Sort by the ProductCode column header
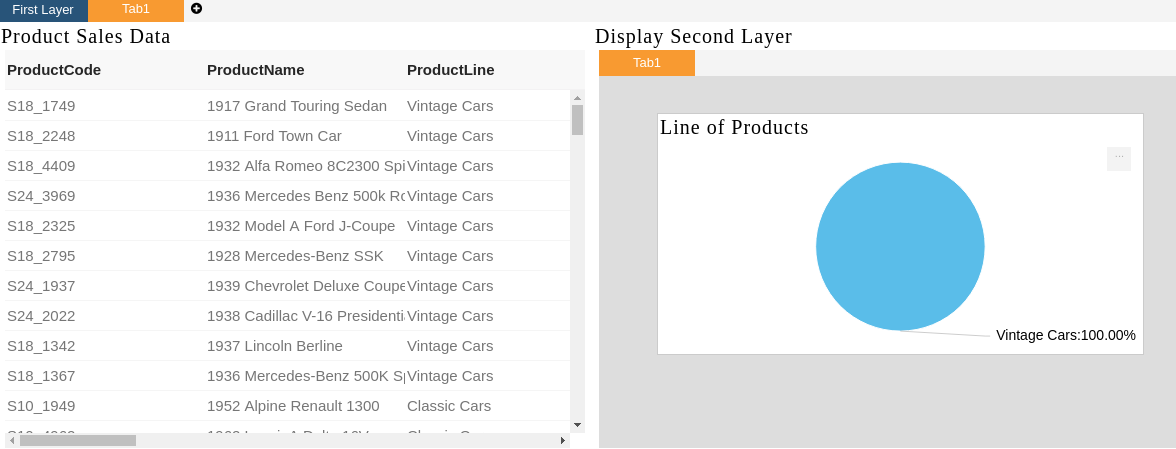The height and width of the screenshot is (449, 1176). 54,70
